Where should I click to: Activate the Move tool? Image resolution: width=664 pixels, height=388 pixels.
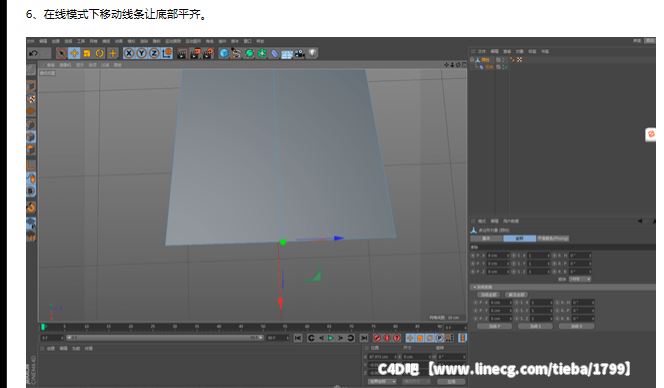coord(74,53)
